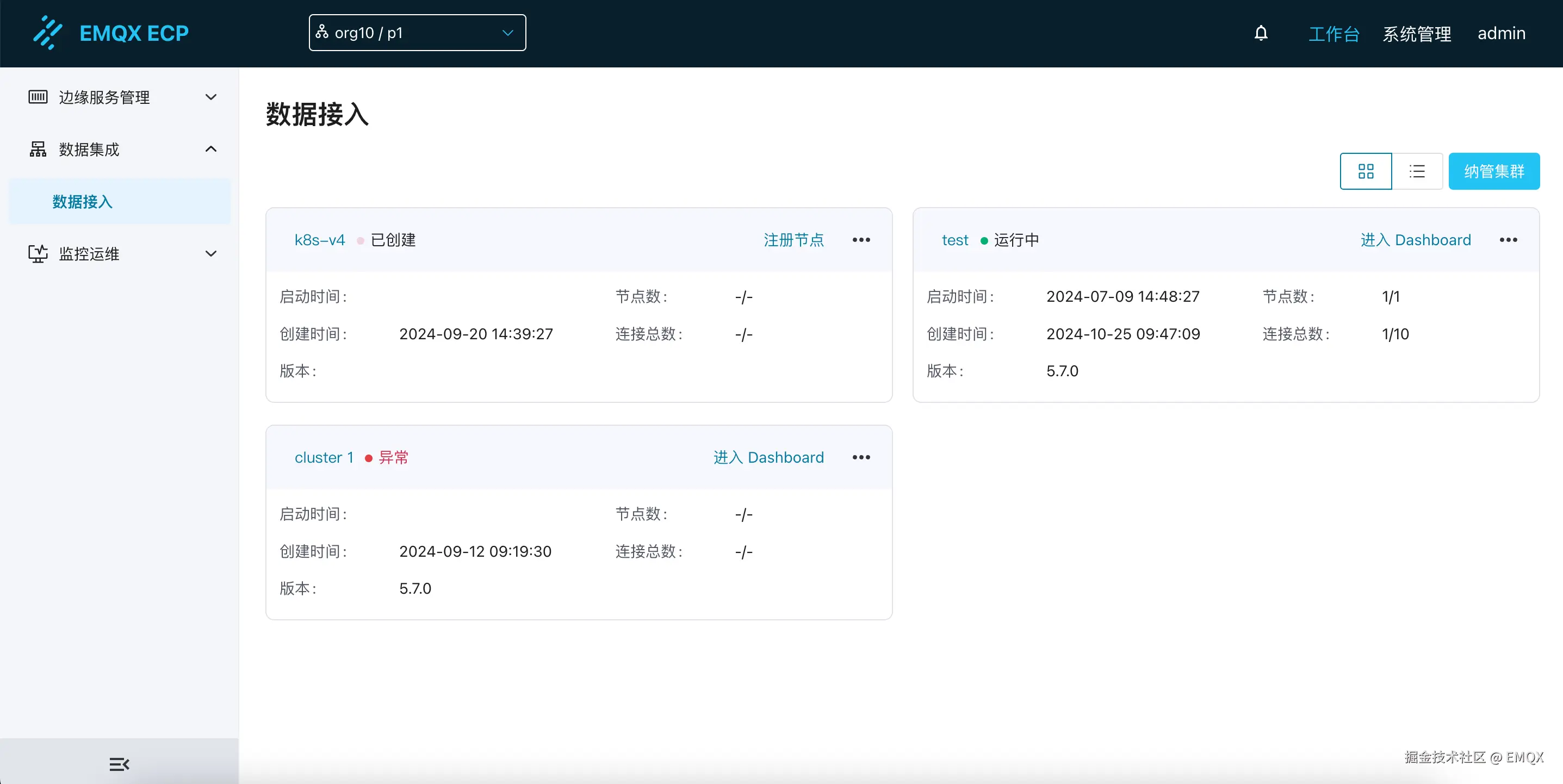The image size is (1563, 784).
Task: Open more options for k8s-v4 cluster
Action: point(861,240)
